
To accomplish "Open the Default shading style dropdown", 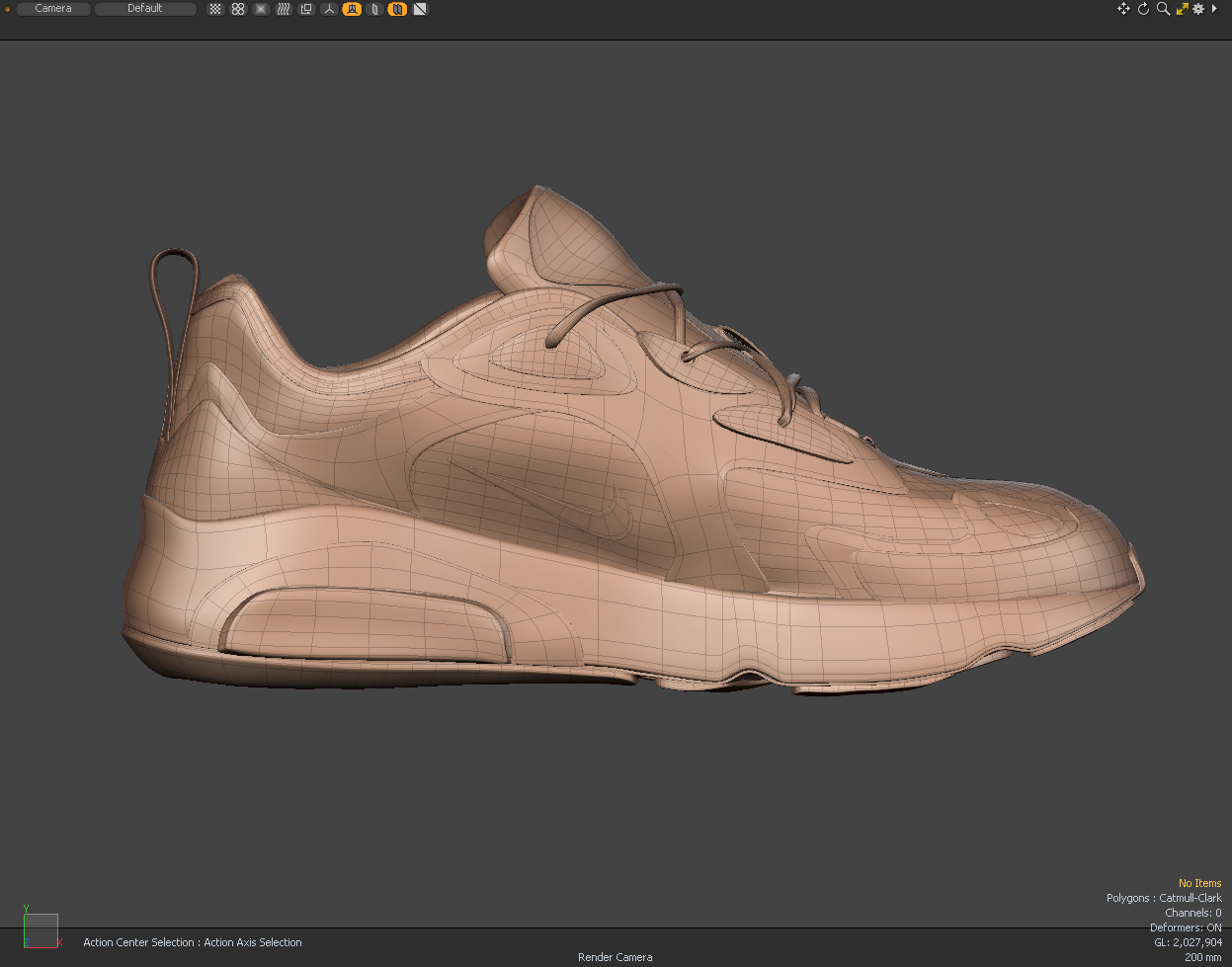I will click(x=145, y=9).
